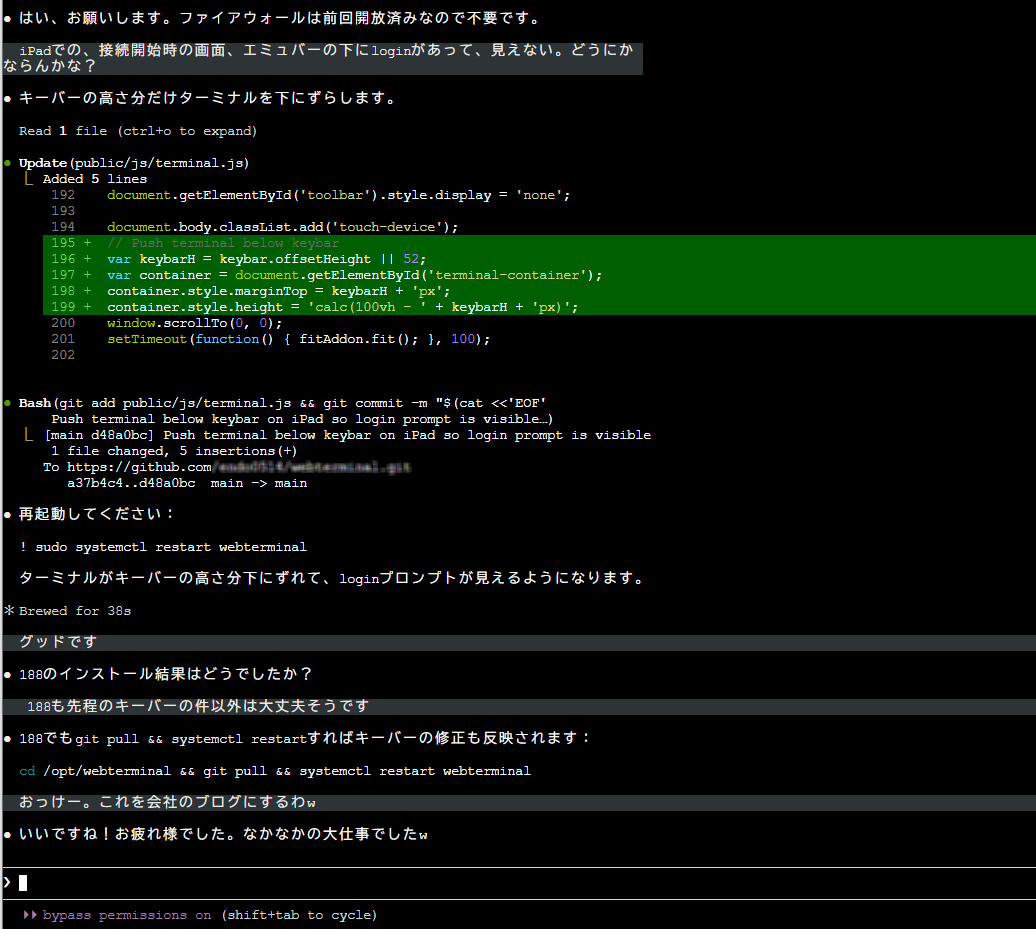Click the double-arrow bypass permissions icon
This screenshot has width=1036, height=929.
coord(29,915)
